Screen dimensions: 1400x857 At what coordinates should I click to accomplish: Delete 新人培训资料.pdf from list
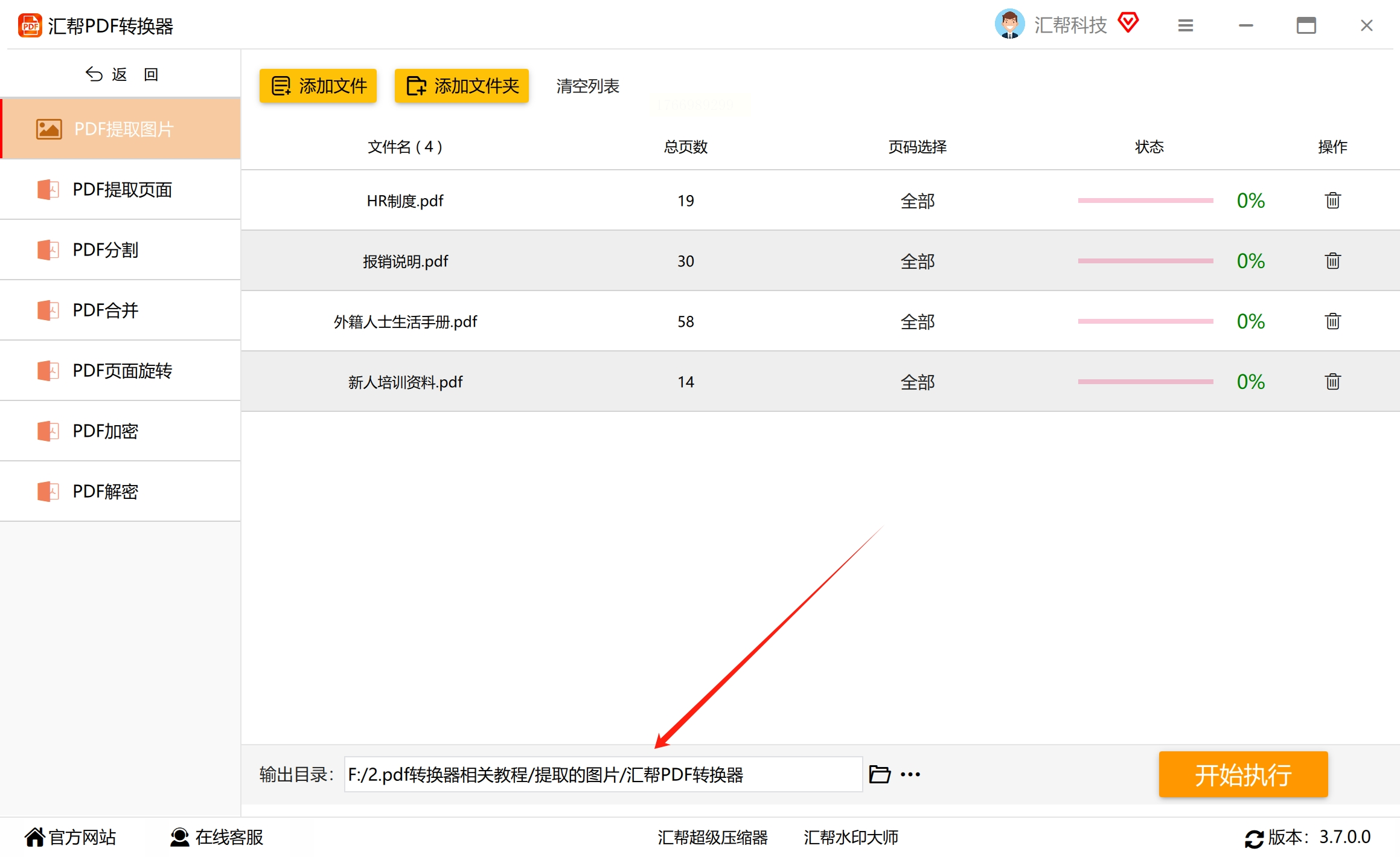click(1332, 382)
